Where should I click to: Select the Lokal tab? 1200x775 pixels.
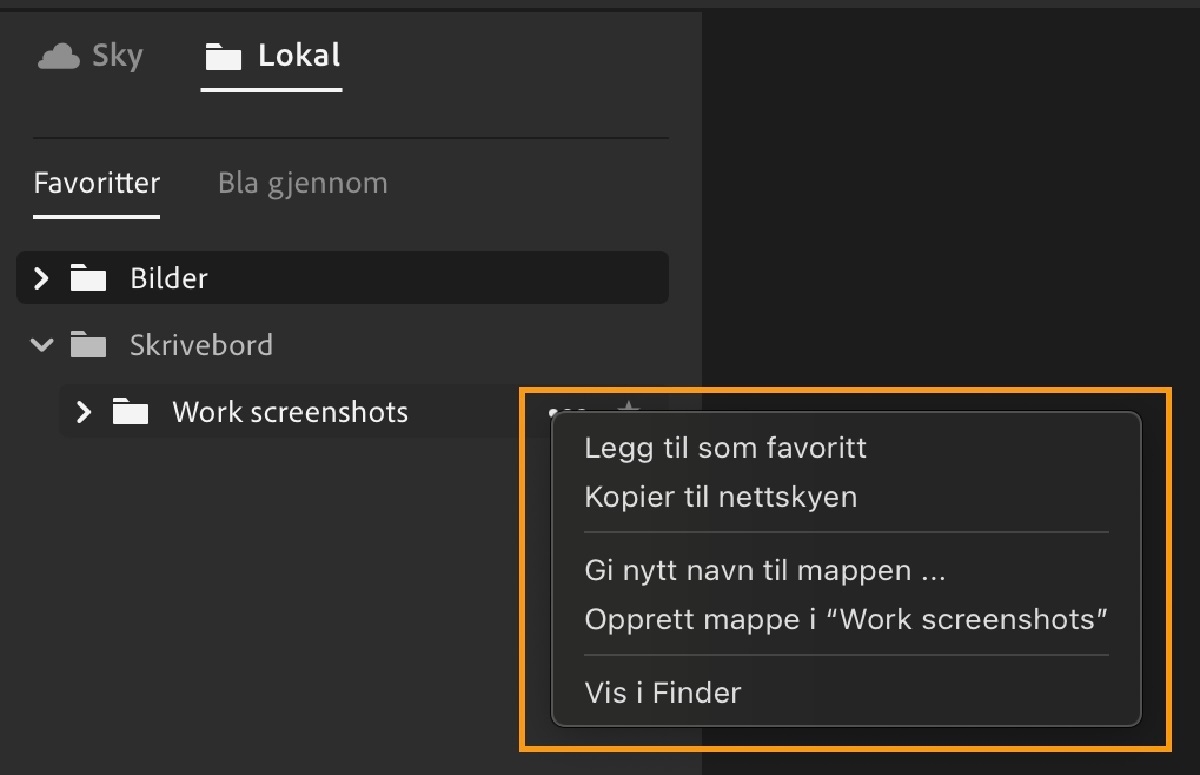pyautogui.click(x=270, y=55)
